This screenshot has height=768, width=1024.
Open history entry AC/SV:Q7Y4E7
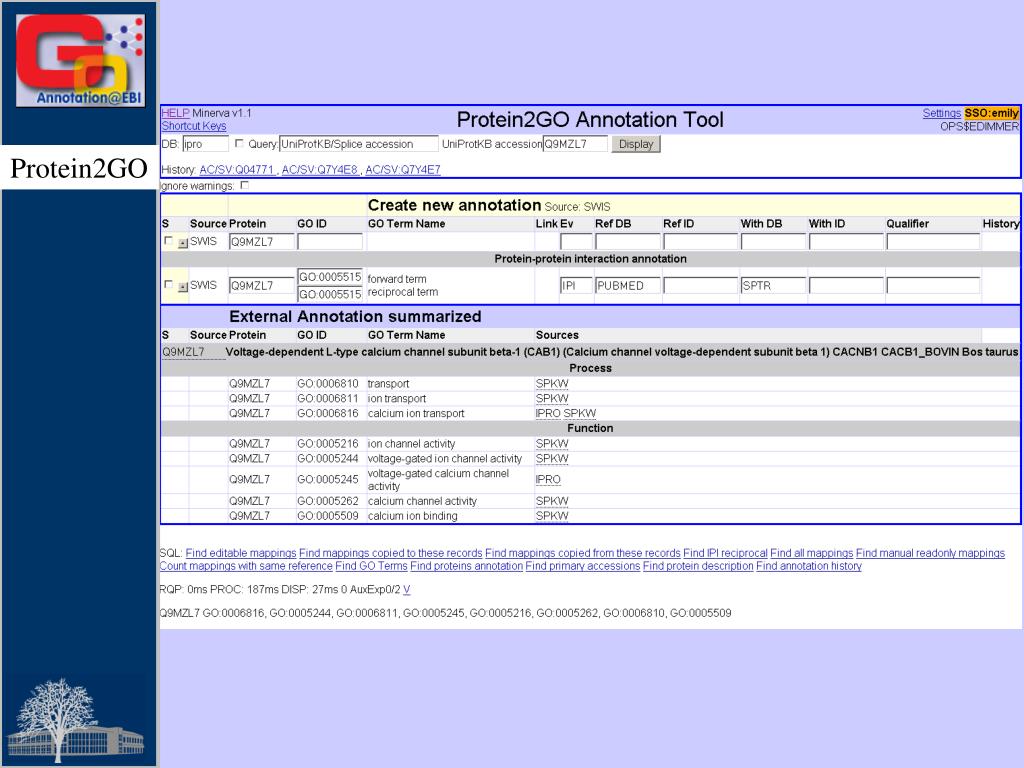tap(403, 170)
